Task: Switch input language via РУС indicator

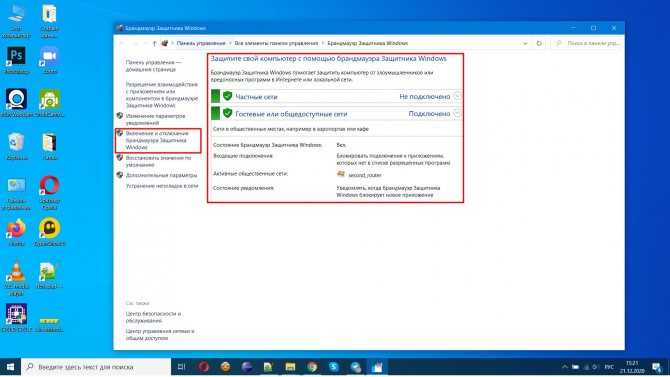Action: point(609,367)
